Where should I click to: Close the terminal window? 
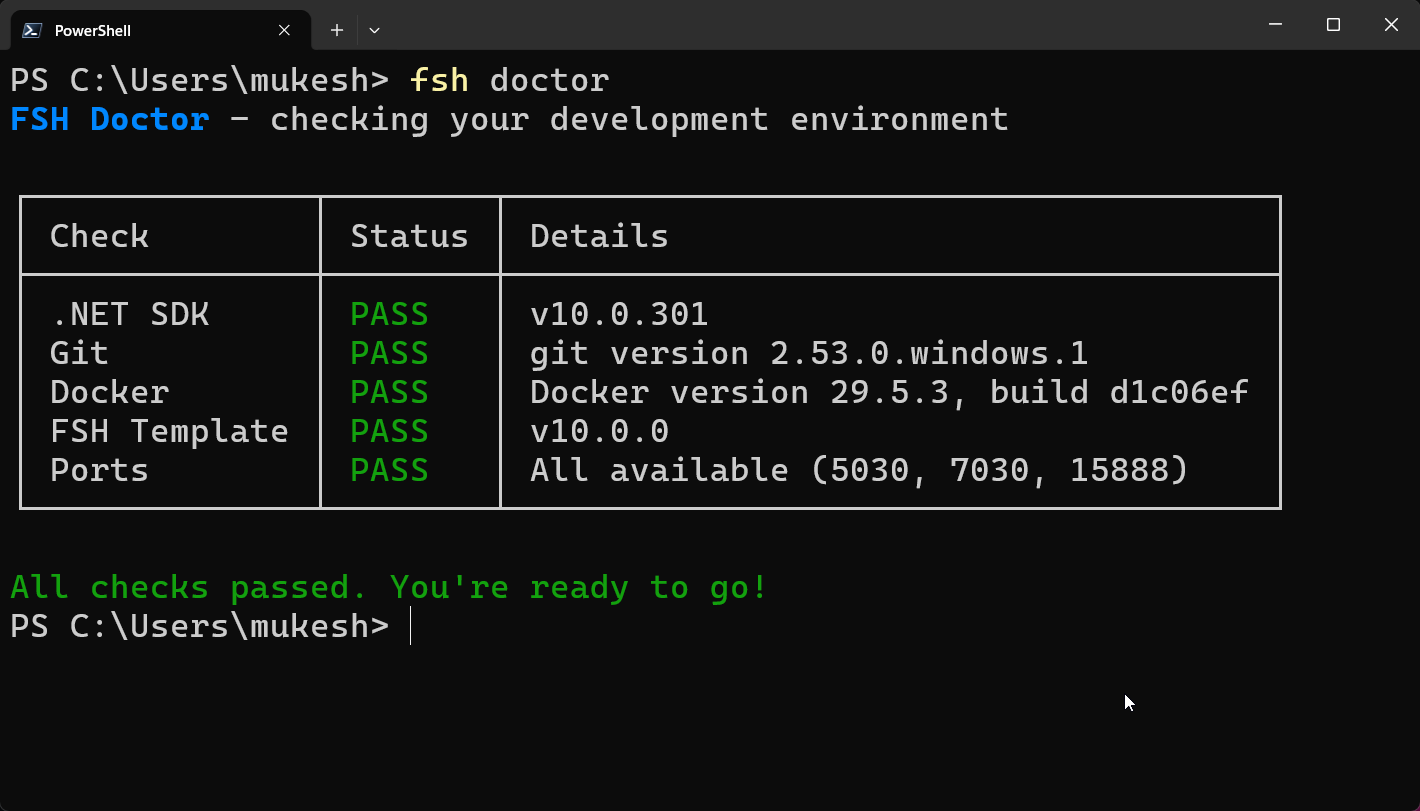tap(1391, 25)
